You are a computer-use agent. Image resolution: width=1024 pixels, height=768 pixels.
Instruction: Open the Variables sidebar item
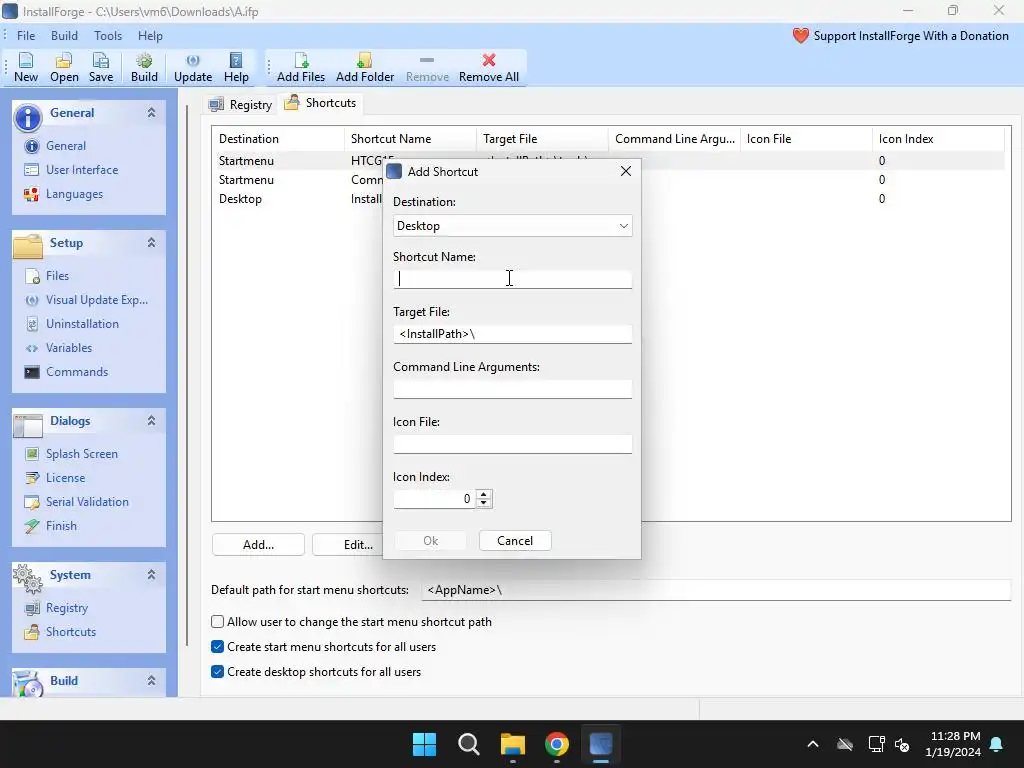pos(69,348)
